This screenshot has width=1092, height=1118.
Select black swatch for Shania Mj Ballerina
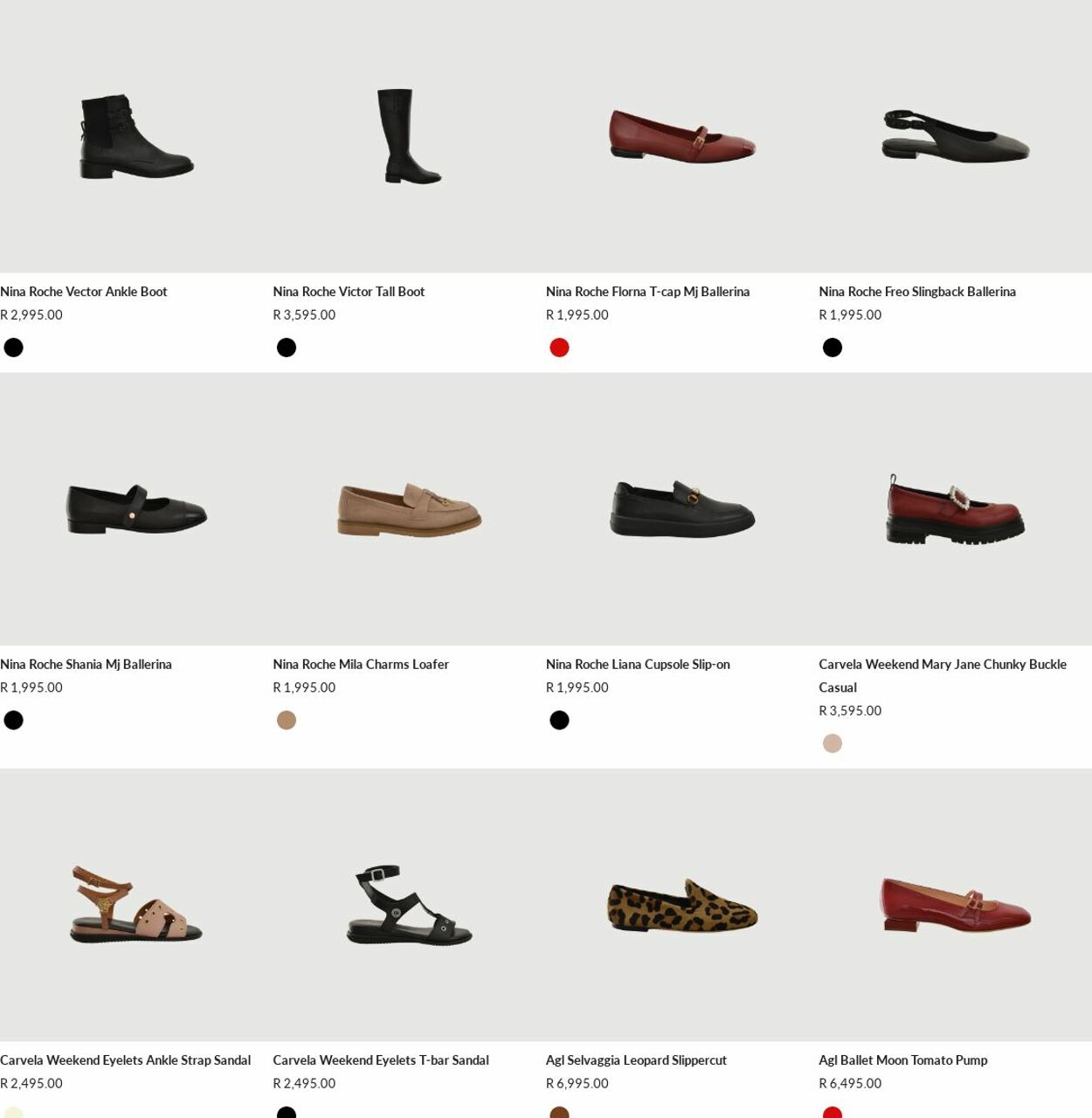14,721
